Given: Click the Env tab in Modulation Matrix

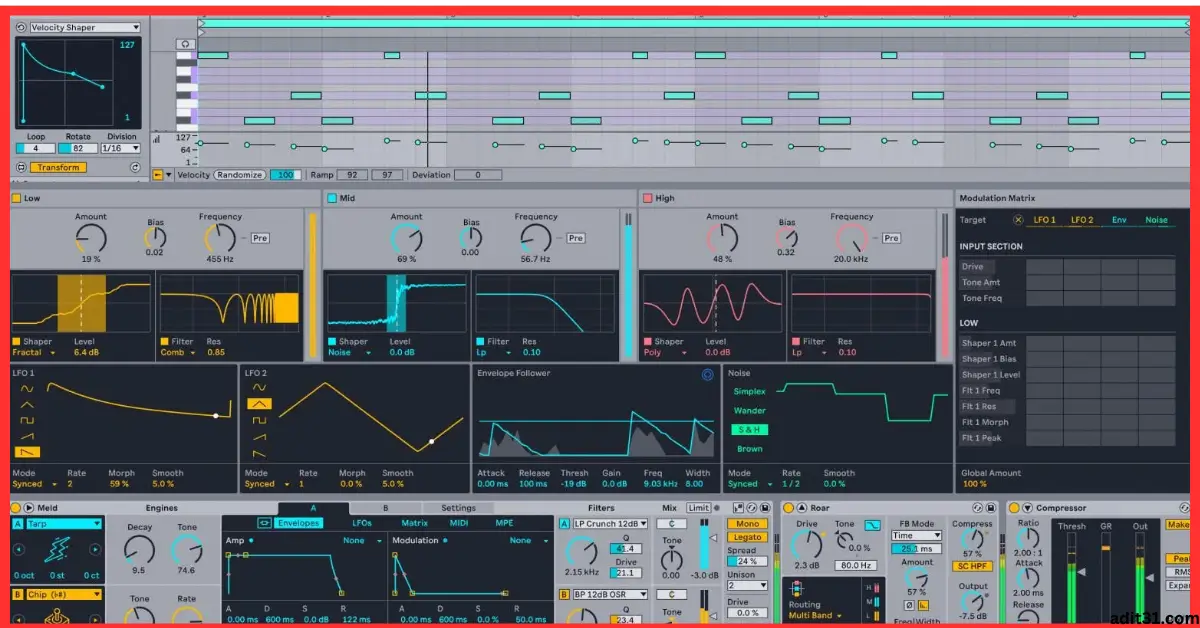Looking at the screenshot, I should coord(1119,220).
